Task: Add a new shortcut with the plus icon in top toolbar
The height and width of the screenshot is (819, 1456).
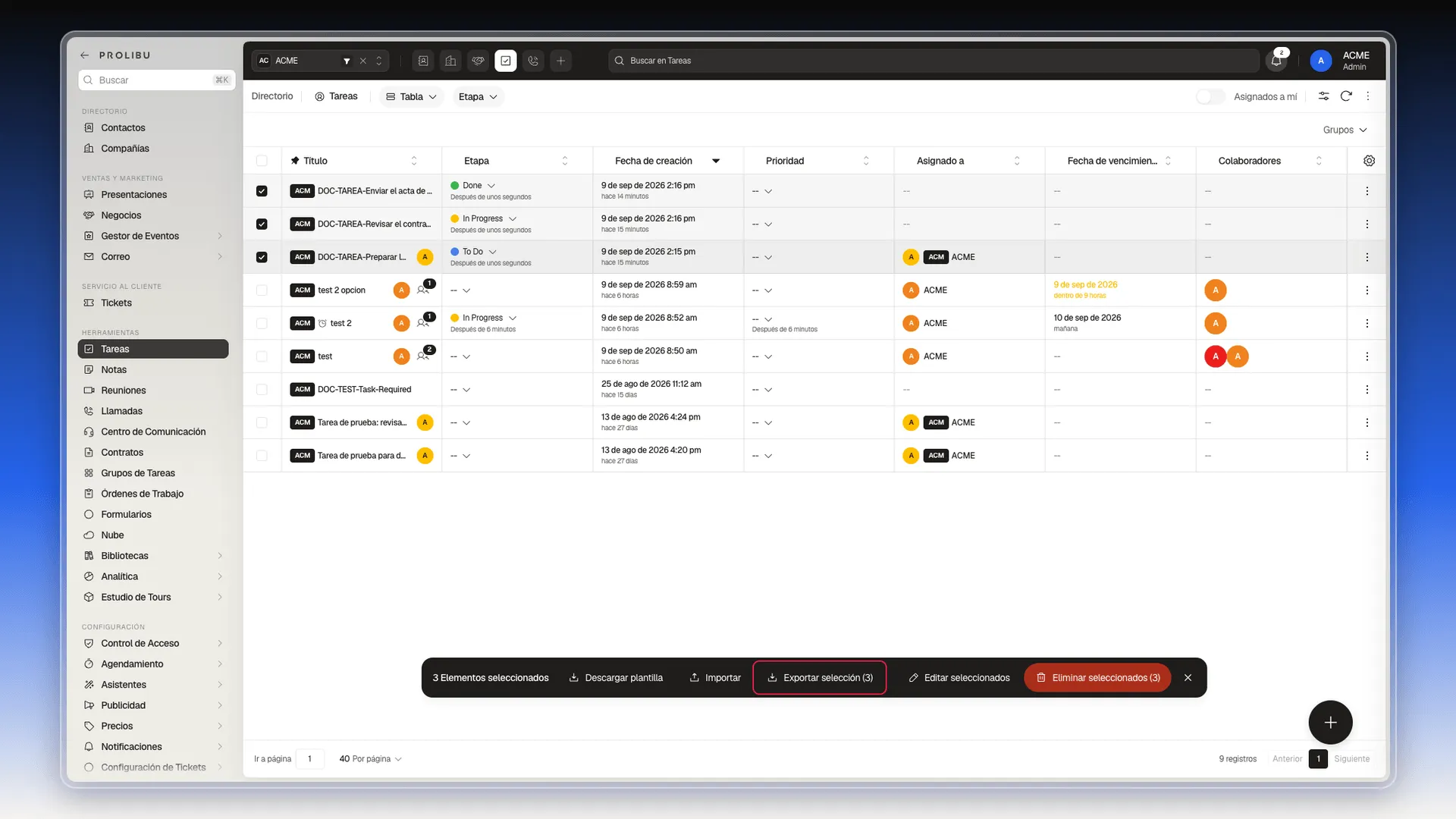Action: (x=560, y=61)
